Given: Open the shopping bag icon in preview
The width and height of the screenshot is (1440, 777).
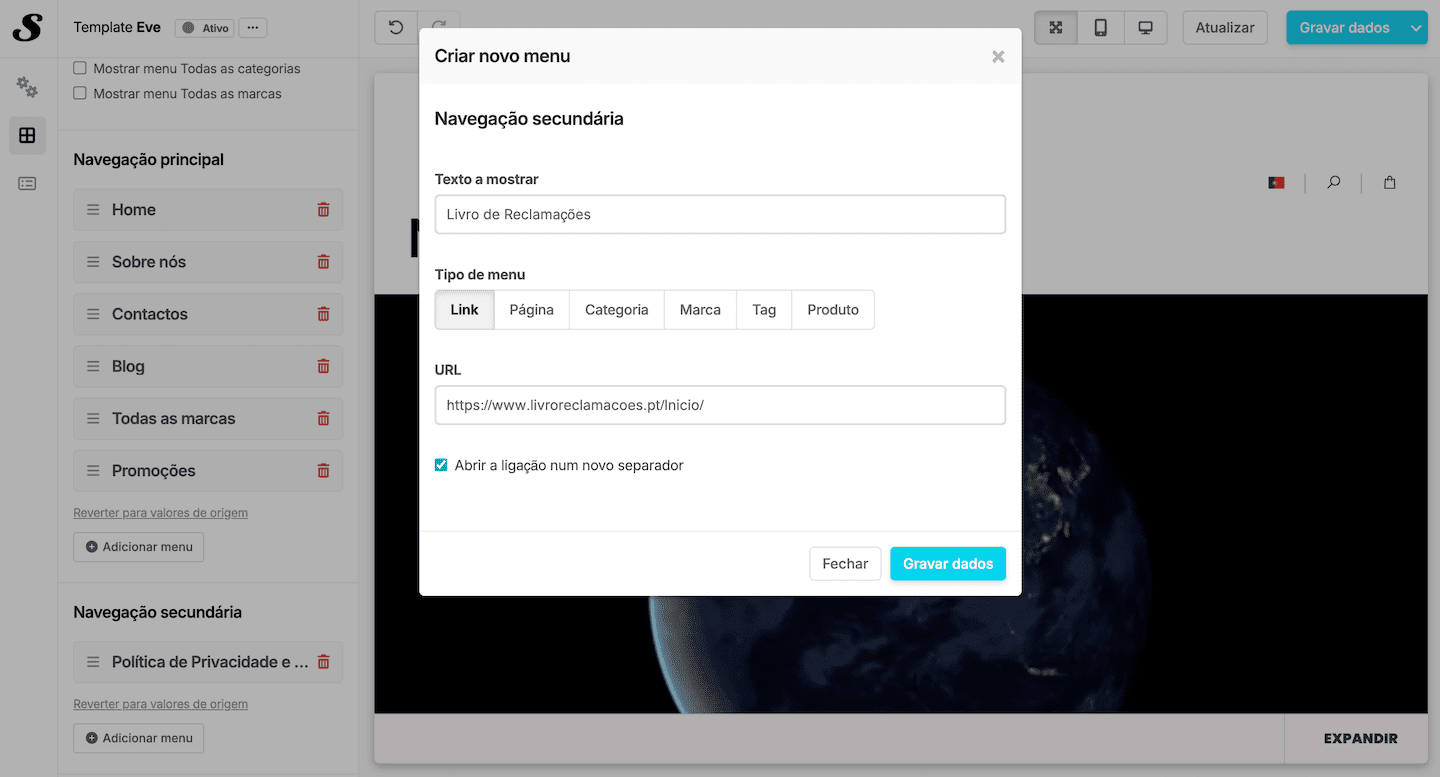Looking at the screenshot, I should click(x=1389, y=183).
